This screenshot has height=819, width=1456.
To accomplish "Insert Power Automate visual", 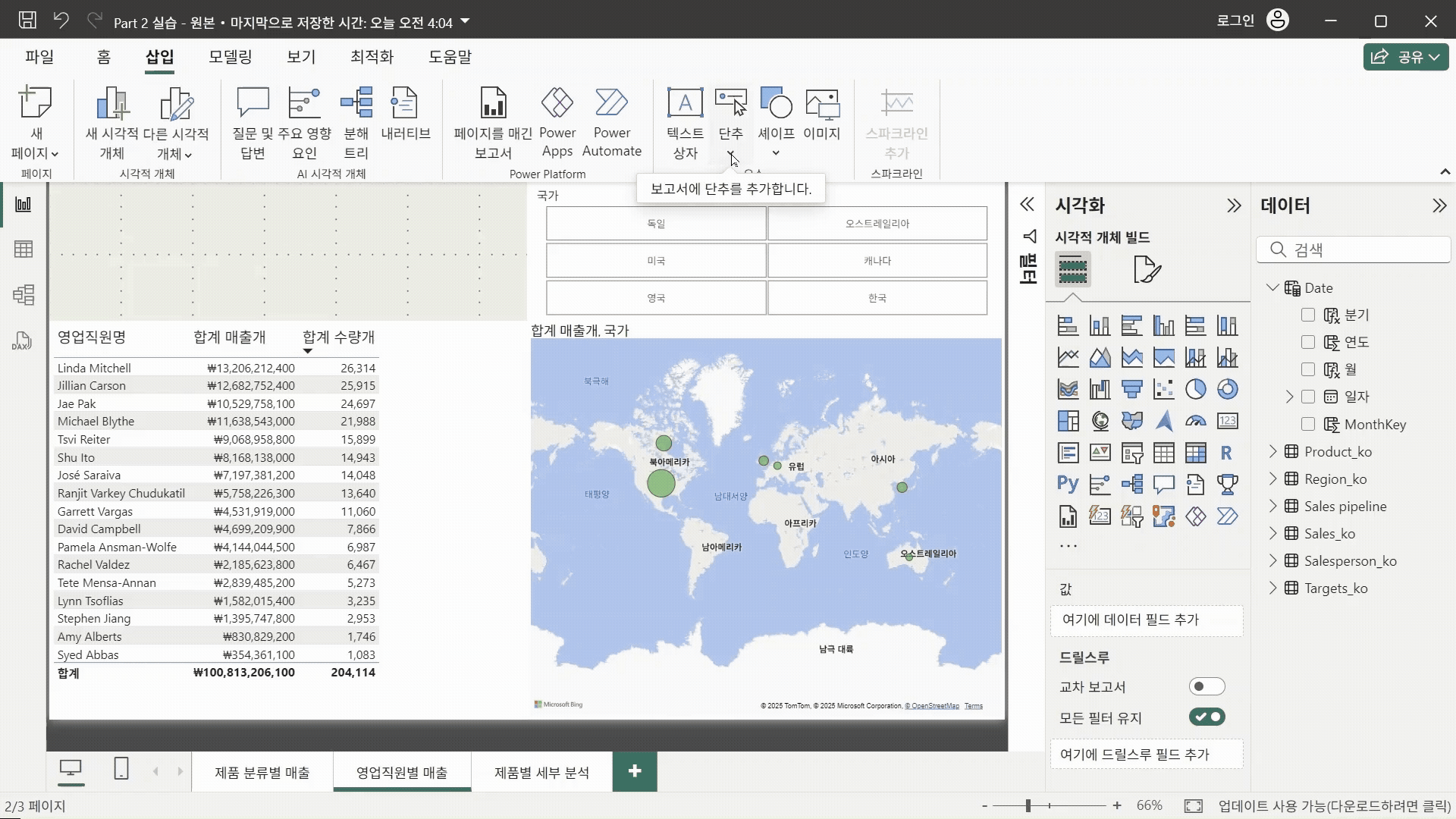I will click(612, 123).
